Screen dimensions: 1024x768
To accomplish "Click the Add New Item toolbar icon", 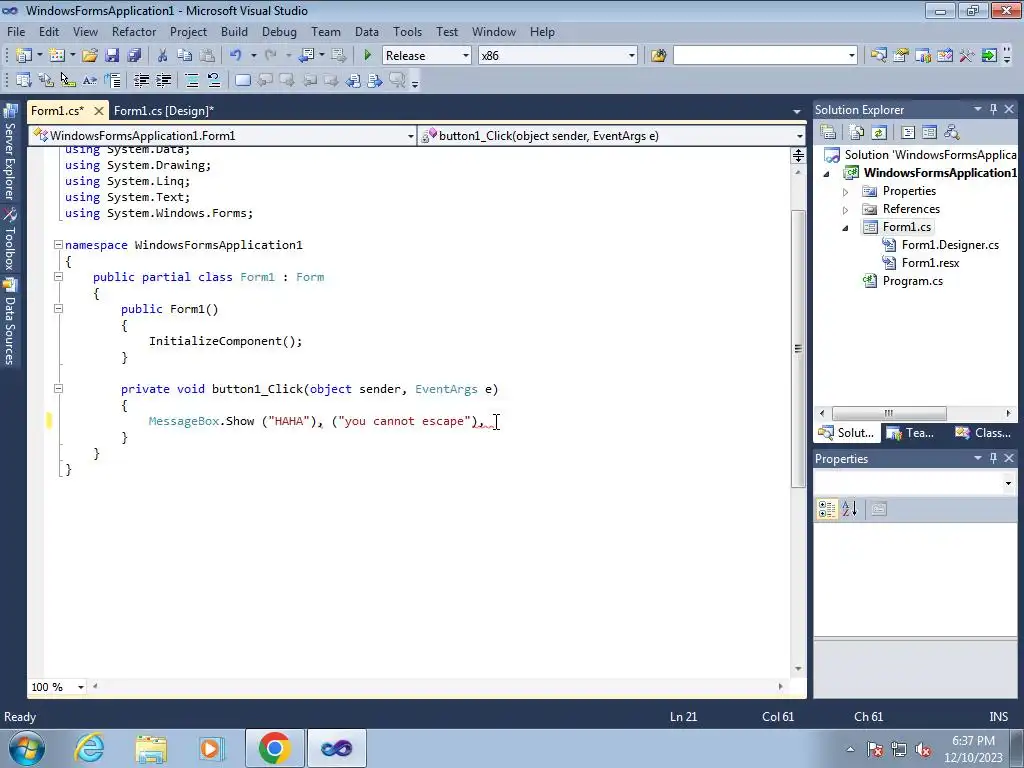I will 57,56.
